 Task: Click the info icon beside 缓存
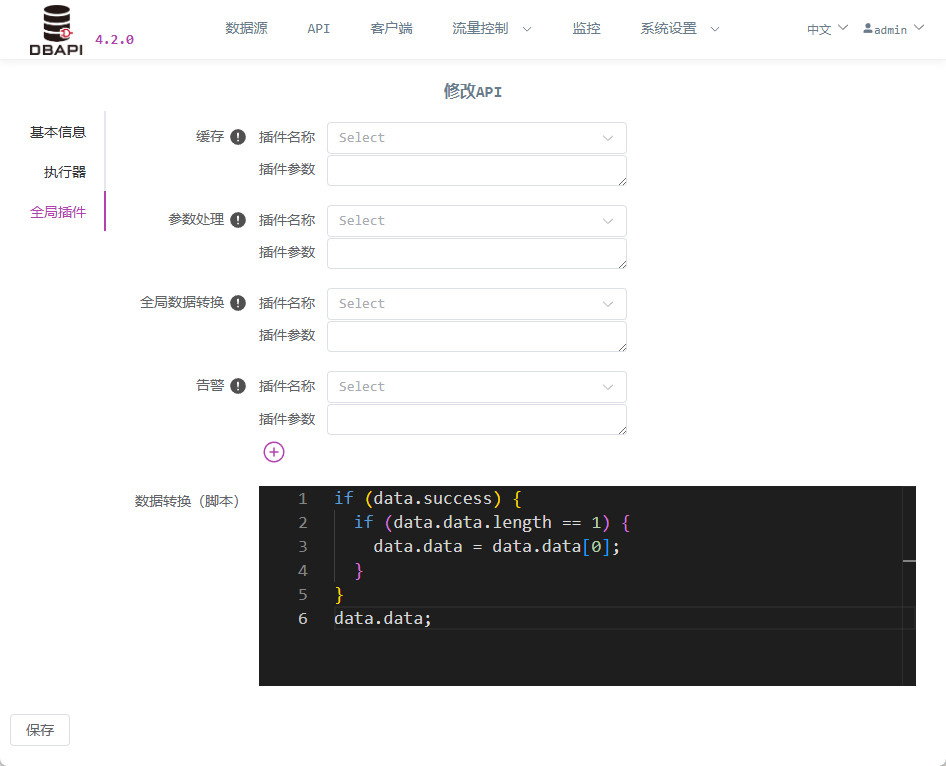[238, 137]
